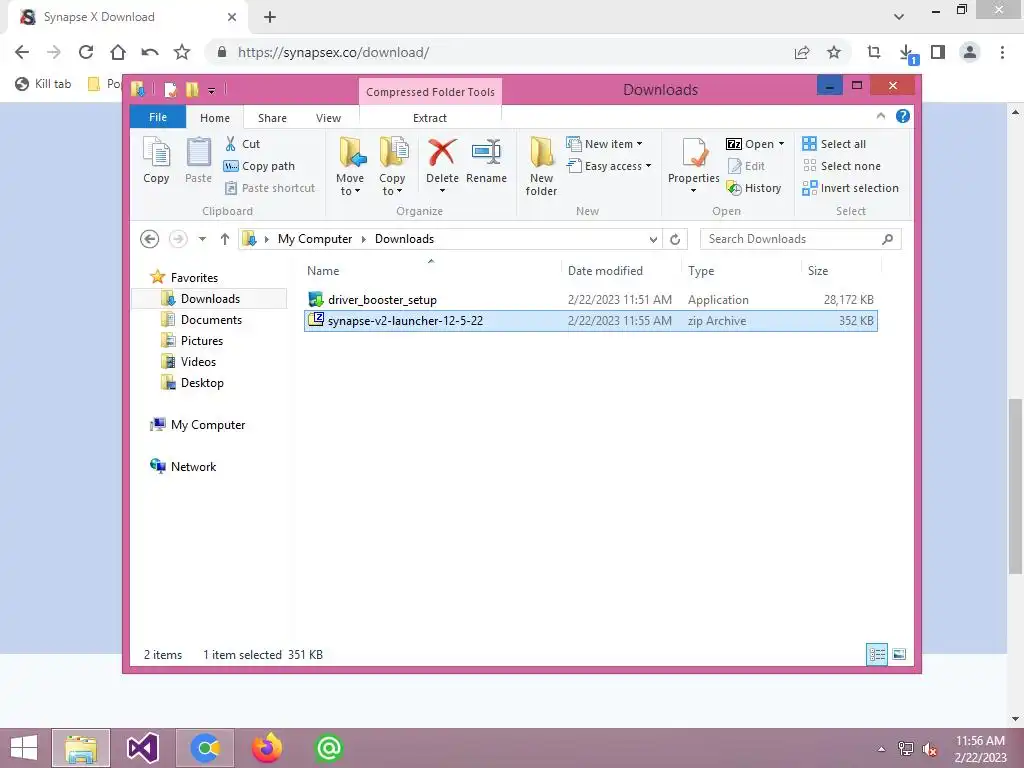Delete the selected file with red X
The image size is (1024, 768).
(442, 167)
